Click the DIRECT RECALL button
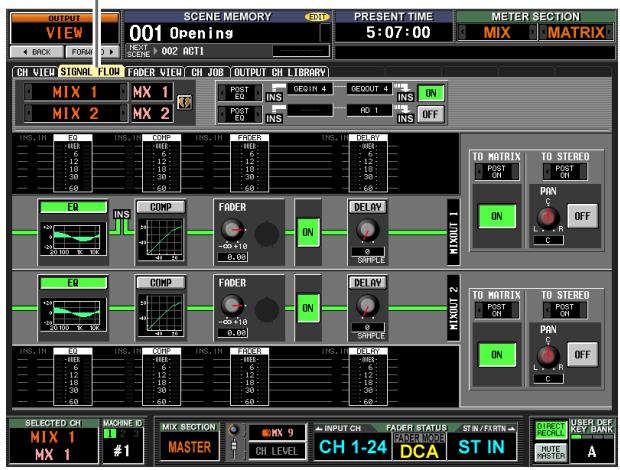Screen dimensions: 620x470 tap(551, 430)
